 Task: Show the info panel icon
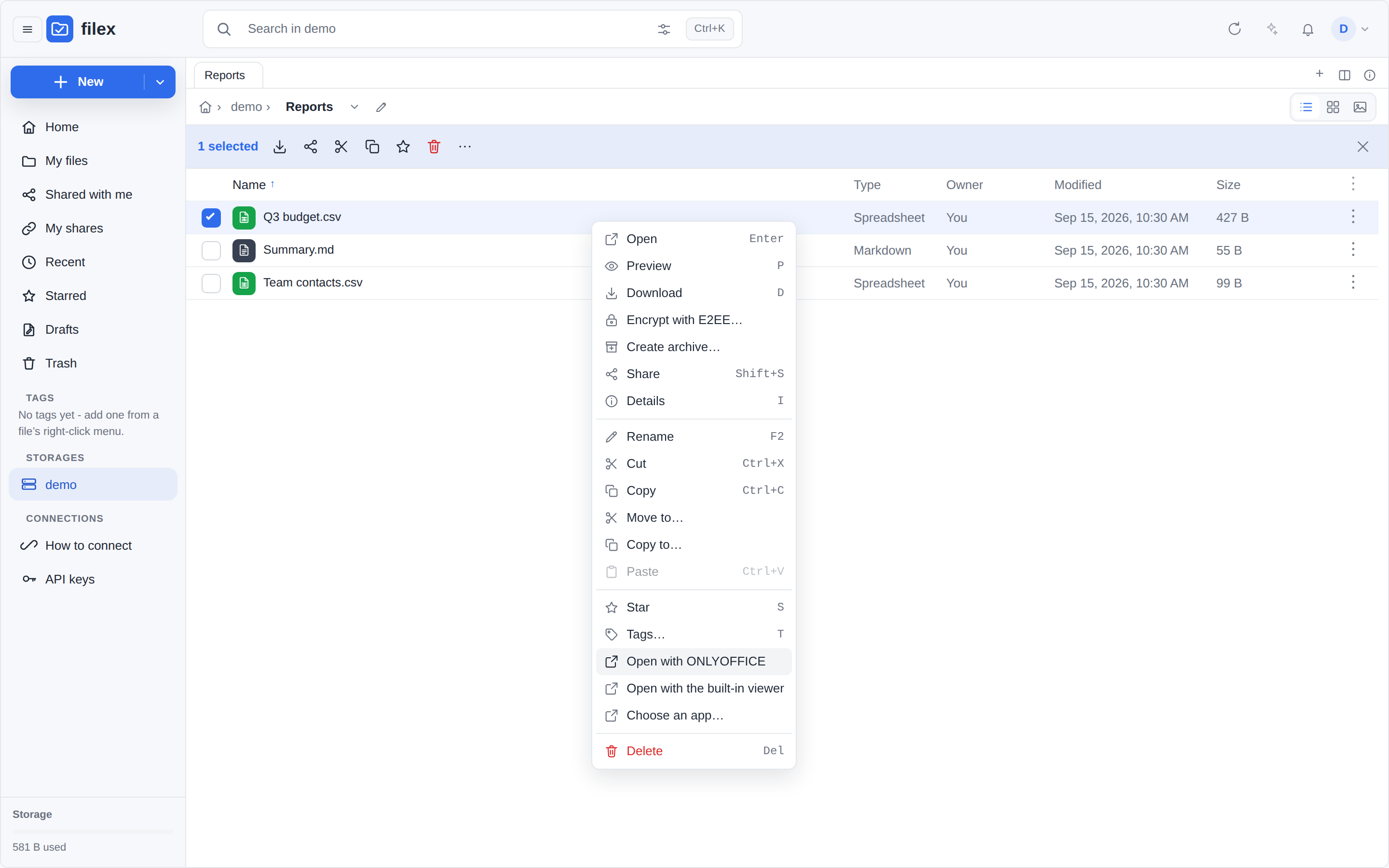1370,75
